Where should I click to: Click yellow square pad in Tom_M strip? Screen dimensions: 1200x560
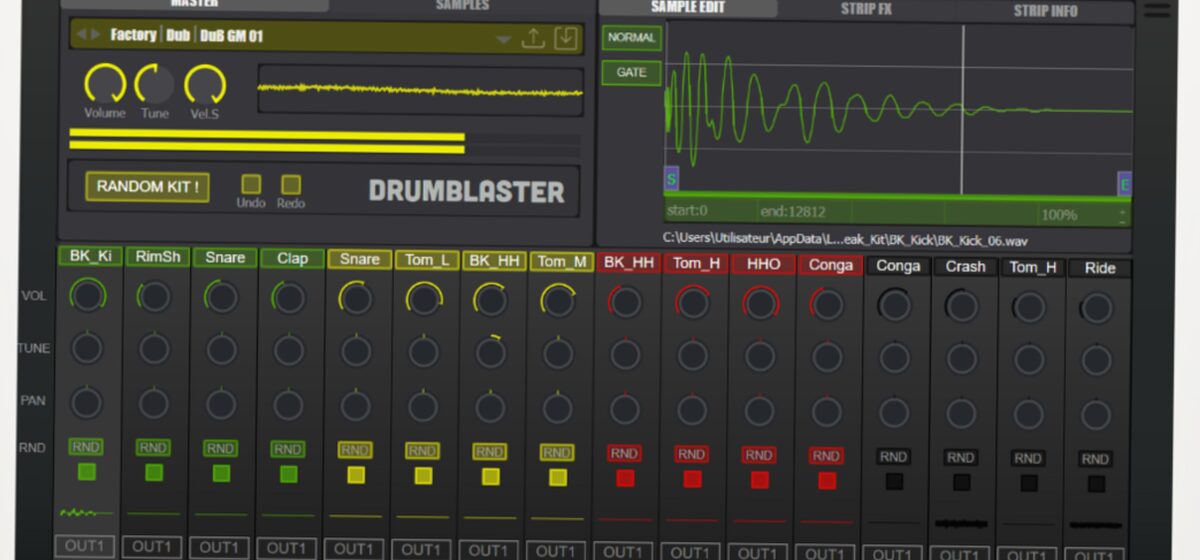click(558, 477)
